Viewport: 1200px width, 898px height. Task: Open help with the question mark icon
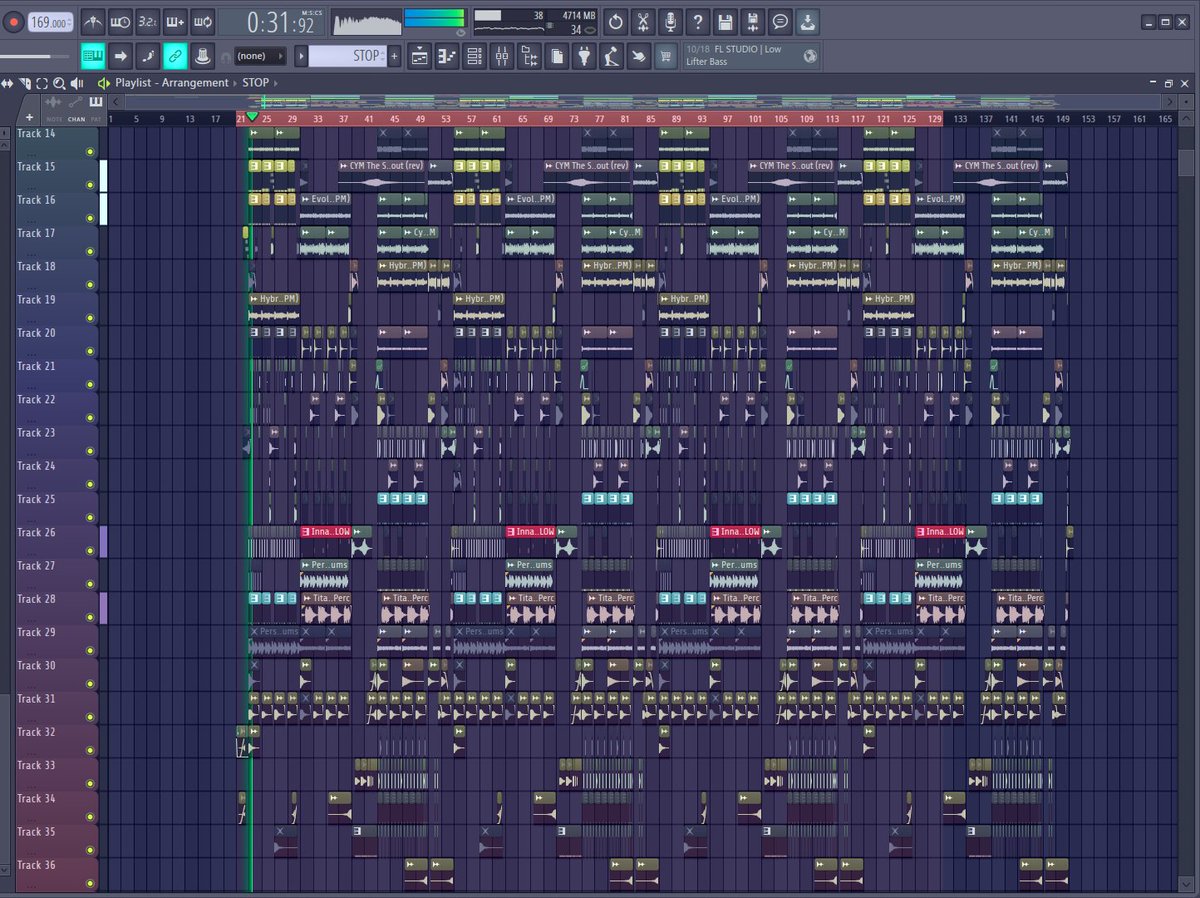[x=697, y=21]
